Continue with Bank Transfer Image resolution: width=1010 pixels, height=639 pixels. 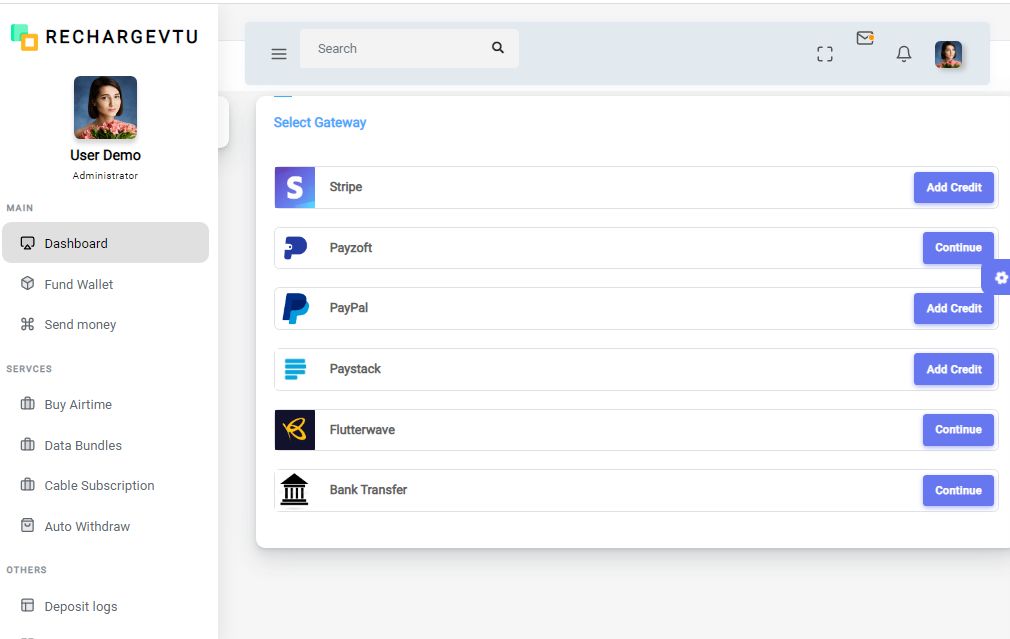(958, 490)
